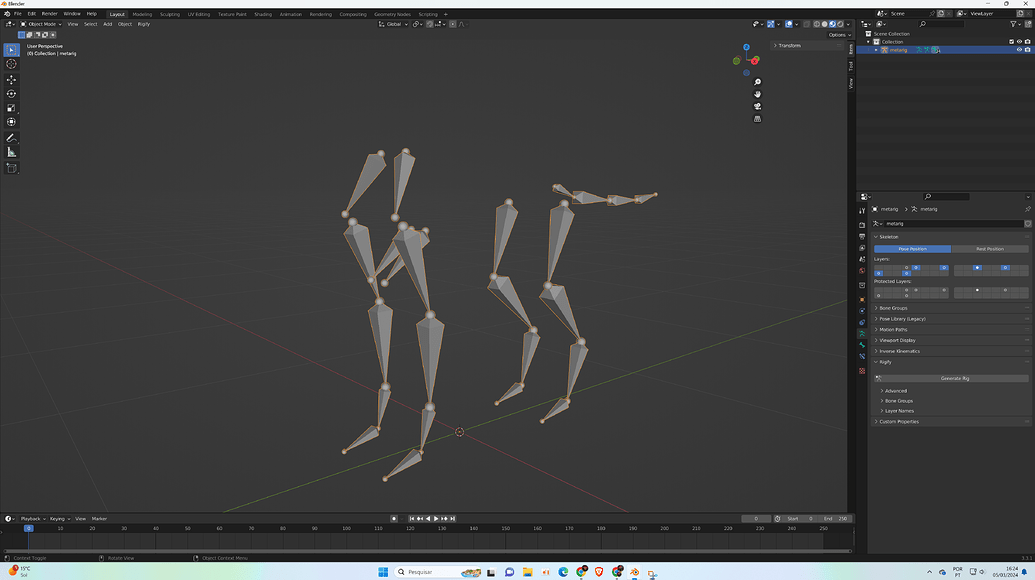Image resolution: width=1035 pixels, height=580 pixels.
Task: Toggle the camera view icon
Action: (x=757, y=106)
